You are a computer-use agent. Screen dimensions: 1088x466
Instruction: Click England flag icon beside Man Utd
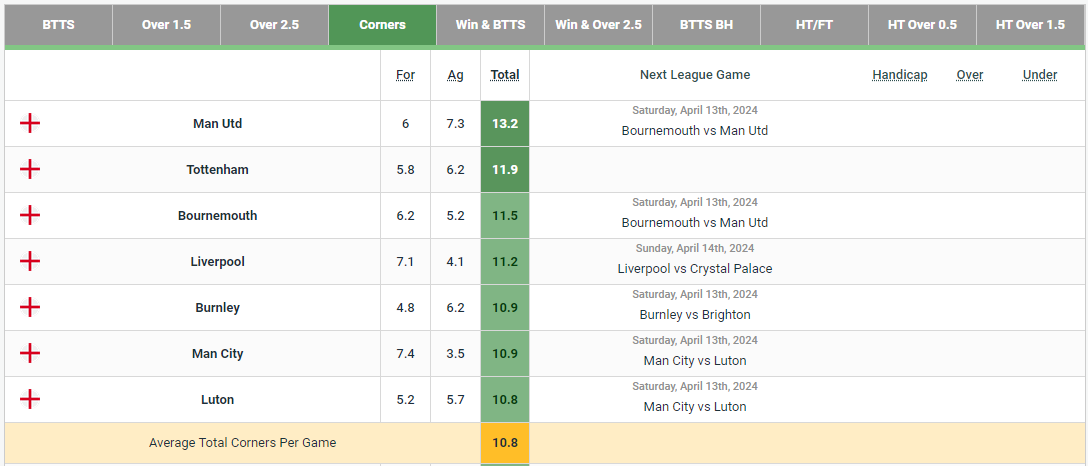tap(30, 123)
